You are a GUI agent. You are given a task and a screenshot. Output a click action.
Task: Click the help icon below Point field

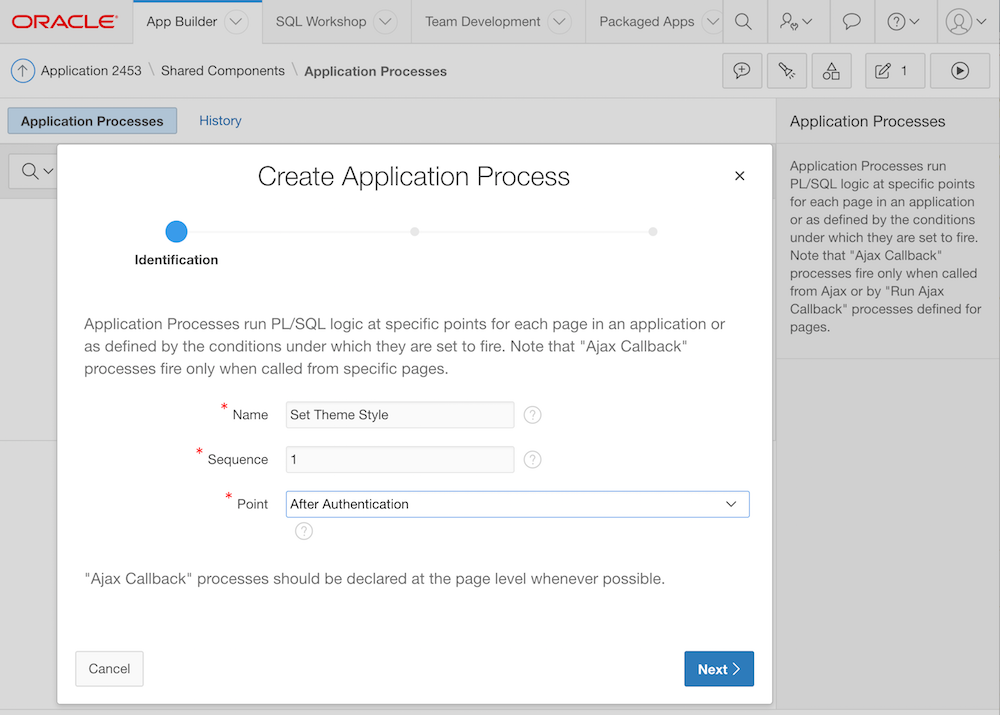coord(304,531)
